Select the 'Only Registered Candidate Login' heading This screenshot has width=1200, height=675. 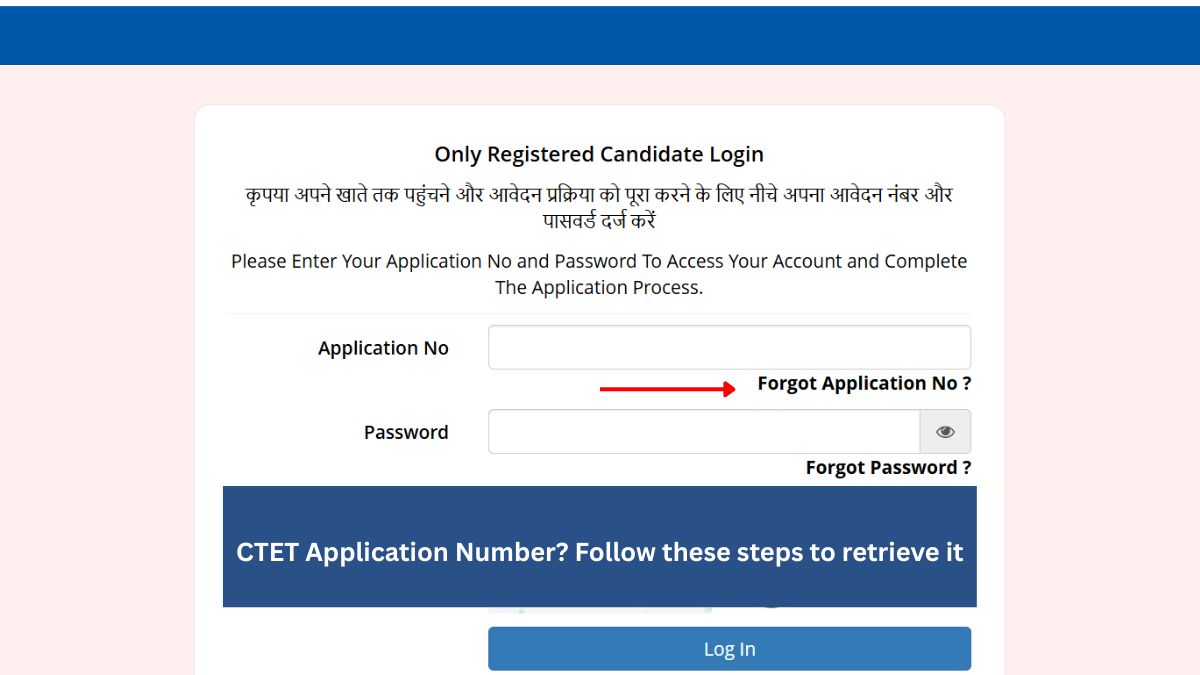tap(599, 154)
